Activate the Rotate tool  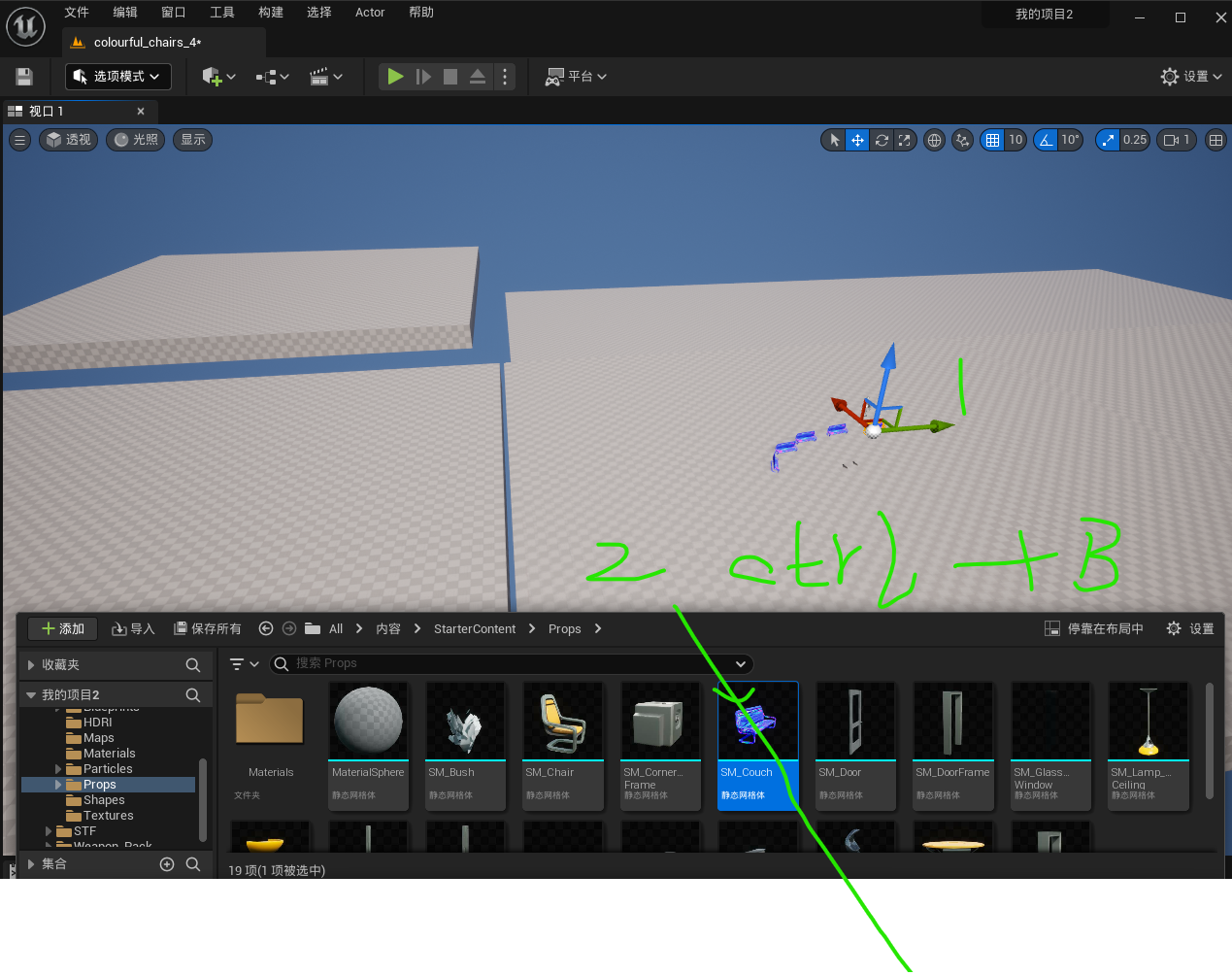tap(882, 140)
